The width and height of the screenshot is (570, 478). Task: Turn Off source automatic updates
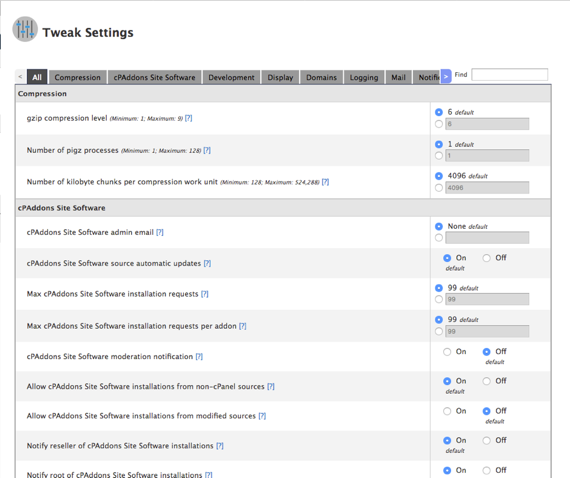click(x=486, y=258)
